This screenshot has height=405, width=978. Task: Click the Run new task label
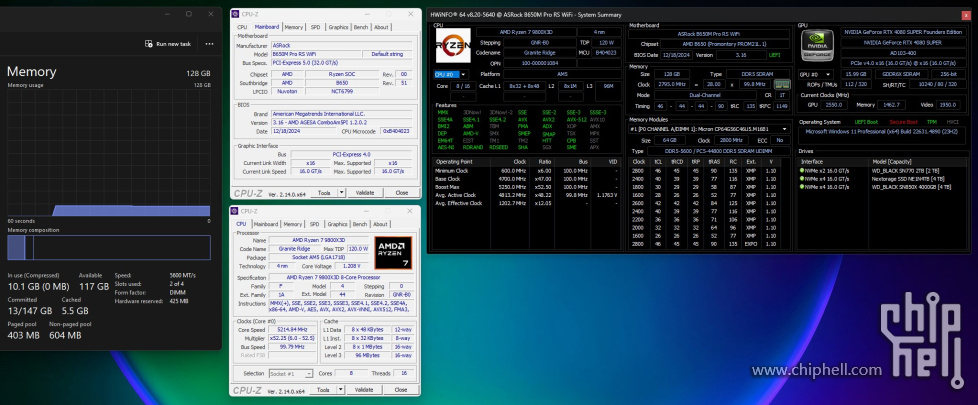(173, 44)
